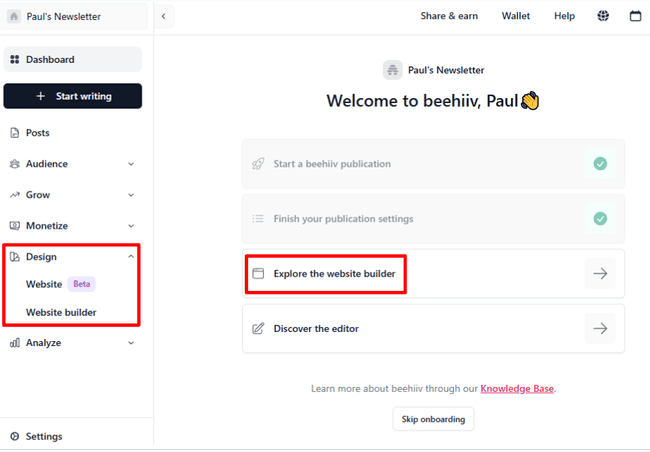Click the arrow on Discover the editor row
650x452 pixels.
(x=600, y=328)
